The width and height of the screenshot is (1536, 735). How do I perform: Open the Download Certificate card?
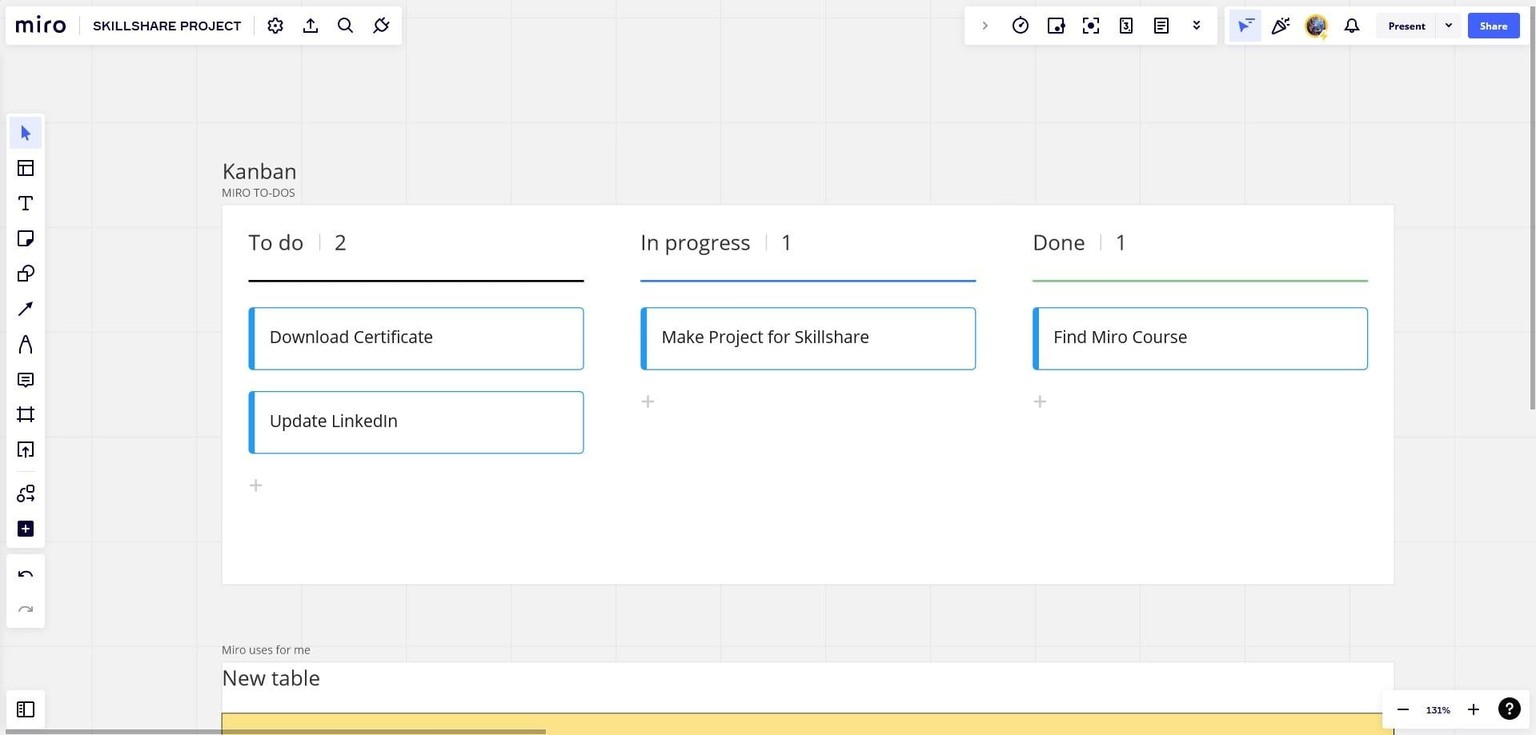[416, 338]
